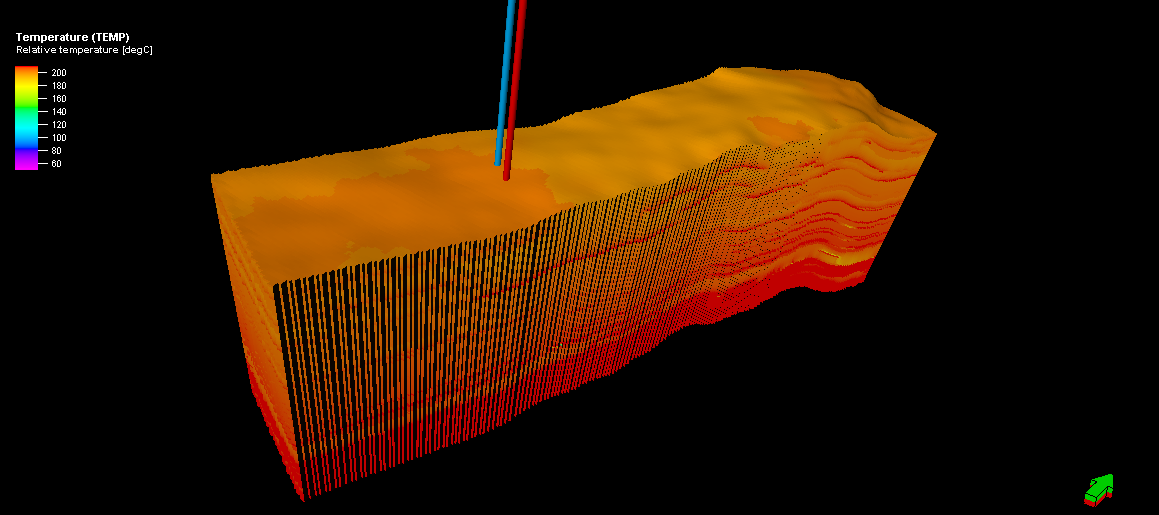
Task: Click the layered right end face of the model
Action: tap(880, 220)
